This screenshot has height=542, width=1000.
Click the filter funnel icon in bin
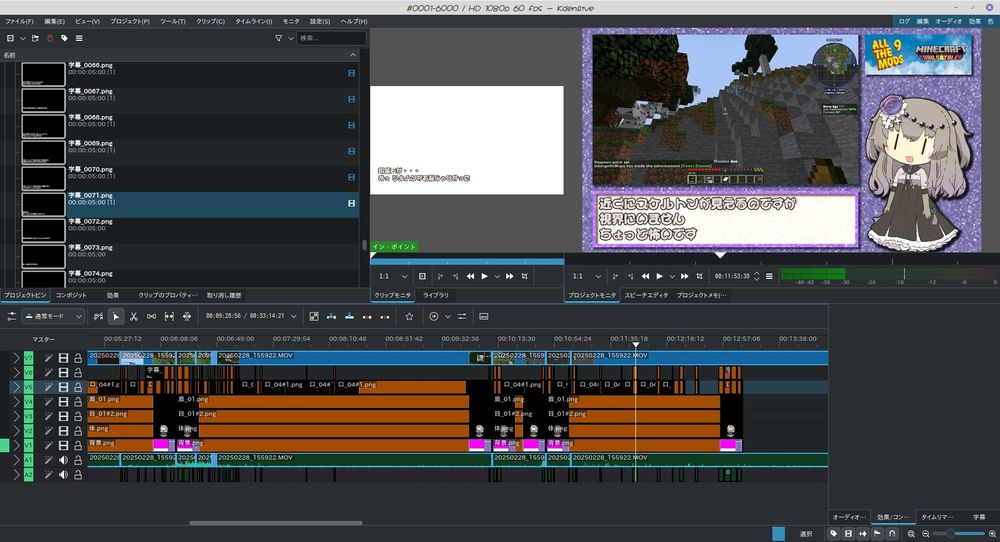click(x=279, y=38)
